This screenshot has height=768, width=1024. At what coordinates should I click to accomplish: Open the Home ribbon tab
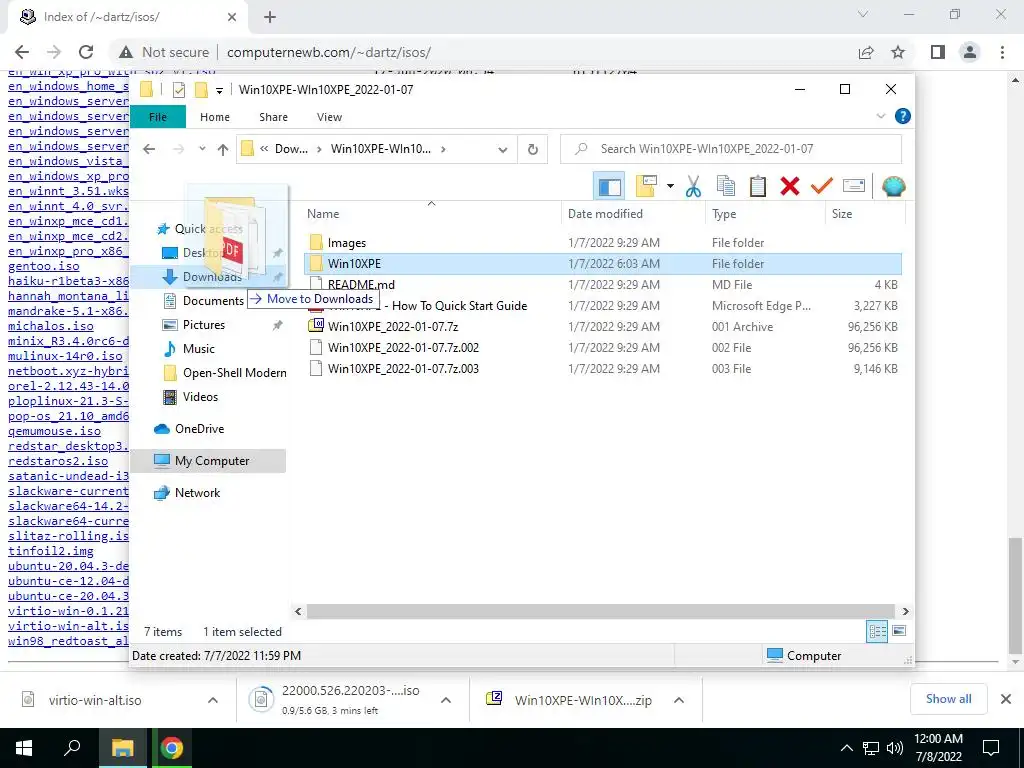click(x=215, y=117)
